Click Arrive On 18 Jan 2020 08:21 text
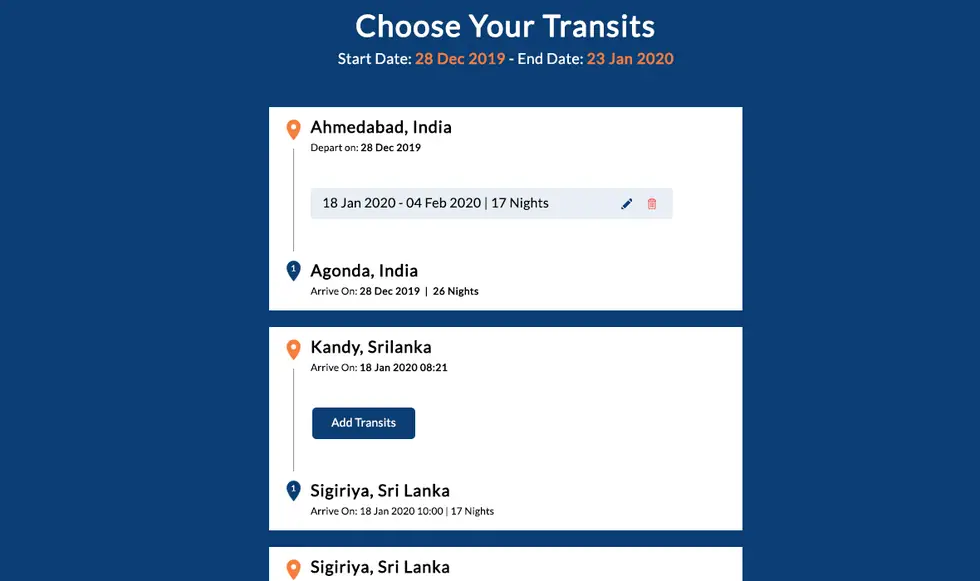This screenshot has height=581, width=980. pyautogui.click(x=379, y=367)
